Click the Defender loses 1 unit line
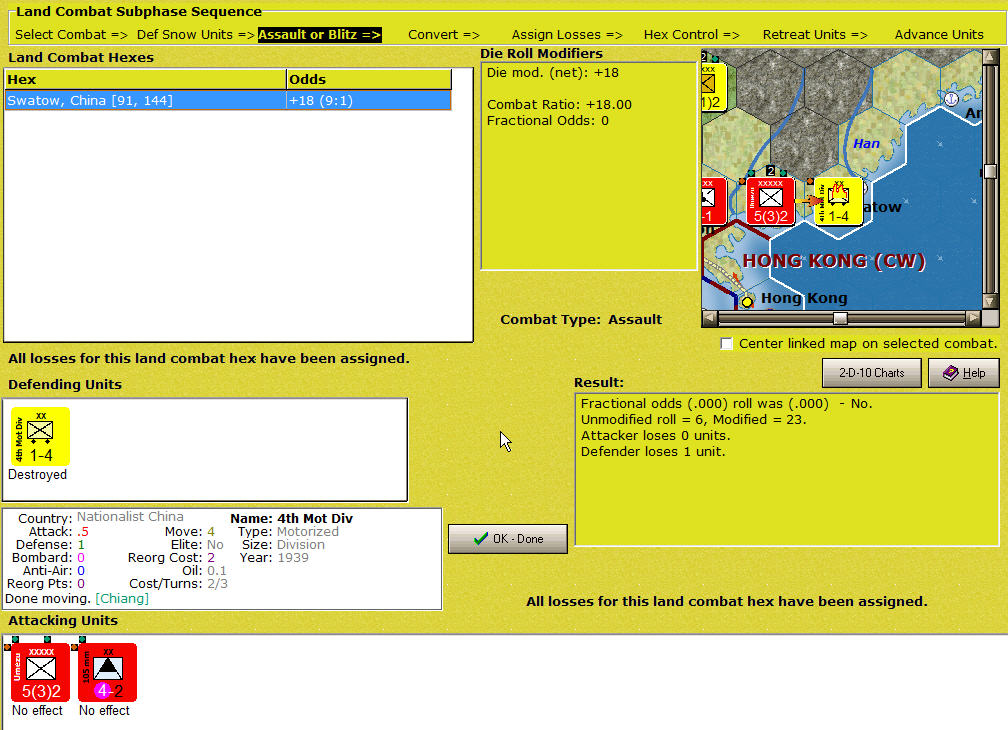Screen dimensions: 1008x730 pos(652,451)
